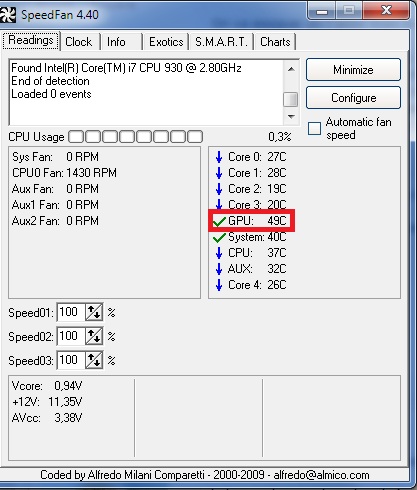
Task: Click the 'Aux1 Fan: 0 RPM' reading
Action: (x=55, y=205)
